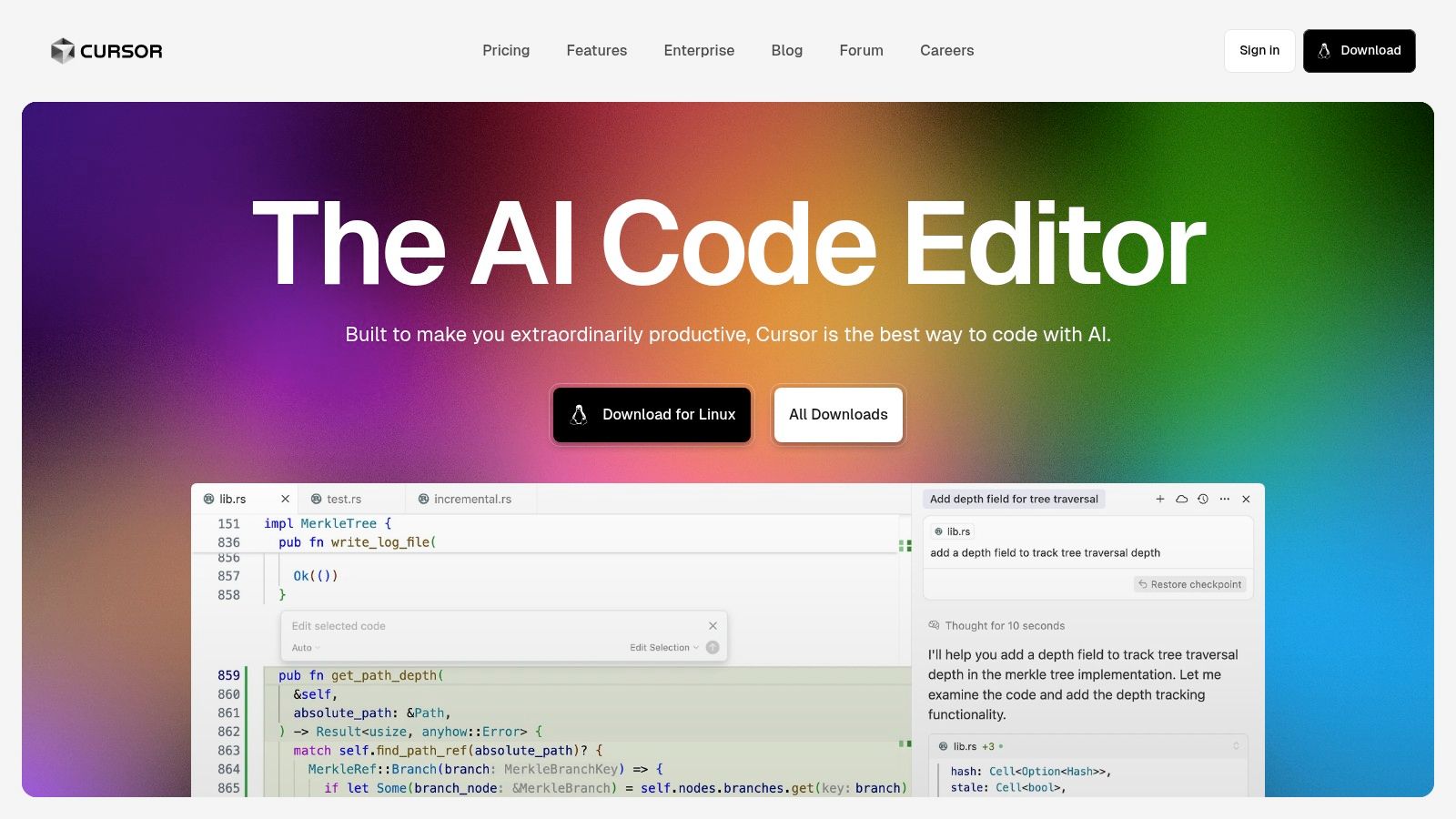Click the penguin icon in Download for Linux
This screenshot has width=1456, height=819.
point(579,415)
